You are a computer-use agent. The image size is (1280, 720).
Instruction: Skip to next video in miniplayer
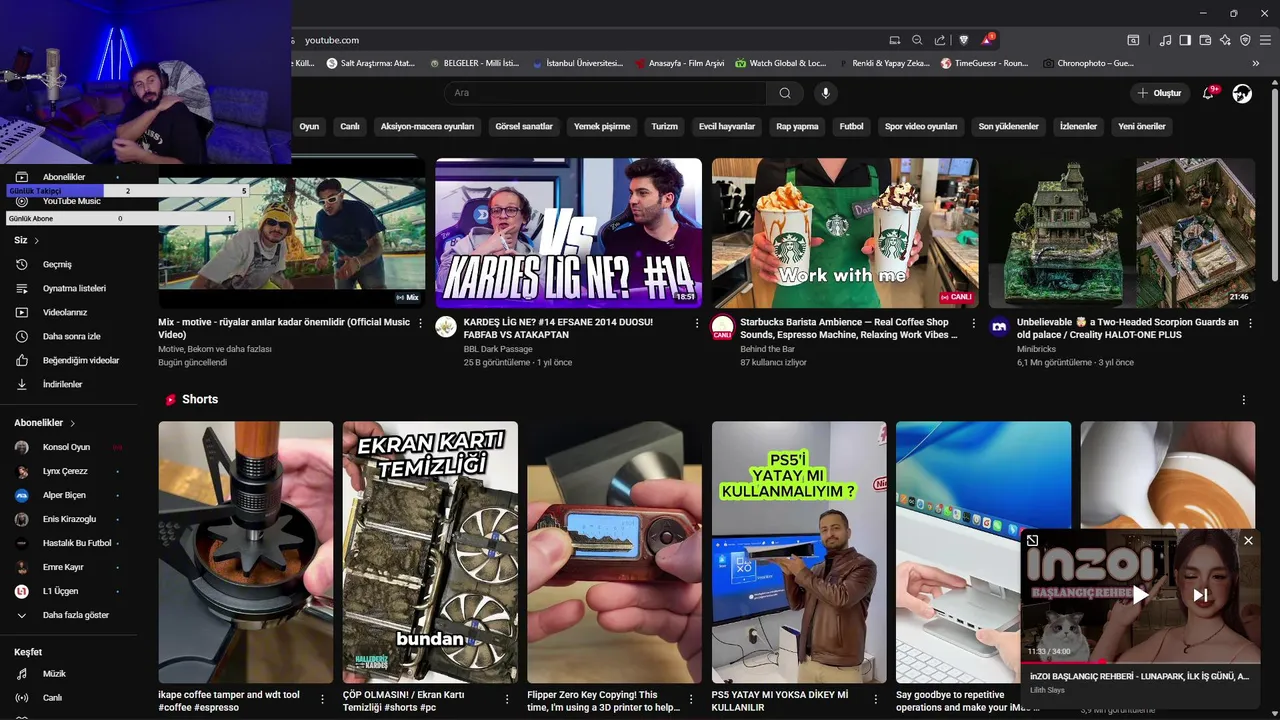click(x=1201, y=595)
